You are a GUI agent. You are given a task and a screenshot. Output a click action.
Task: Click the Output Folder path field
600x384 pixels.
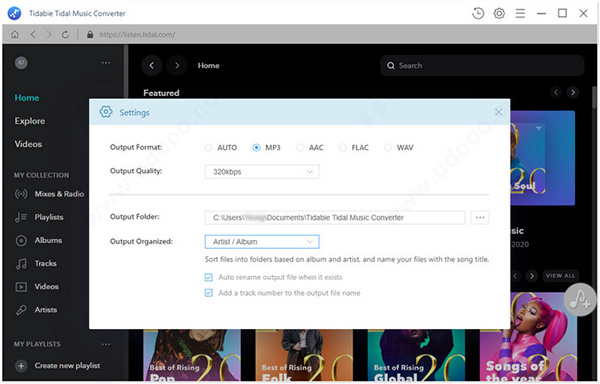pos(335,218)
